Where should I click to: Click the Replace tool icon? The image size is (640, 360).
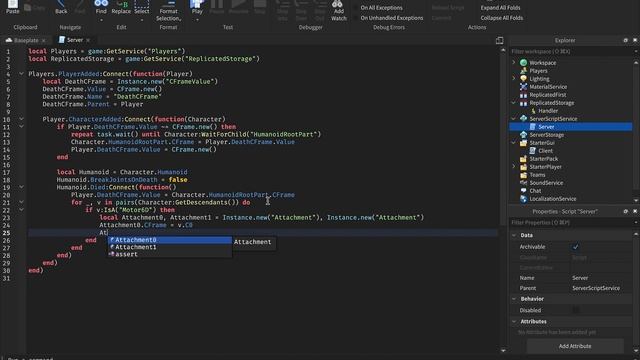pyautogui.click(x=122, y=4)
